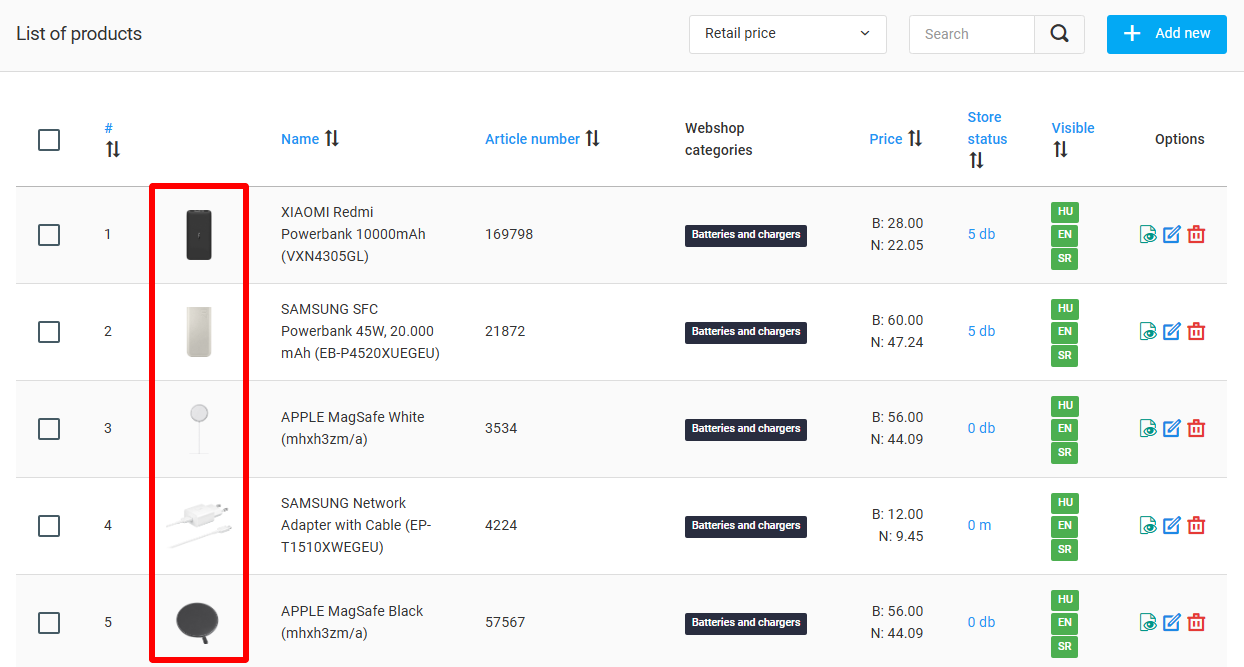Tick the checkbox for APPLE MagSafe Black
Screen dimensions: 1244x667
(48, 622)
